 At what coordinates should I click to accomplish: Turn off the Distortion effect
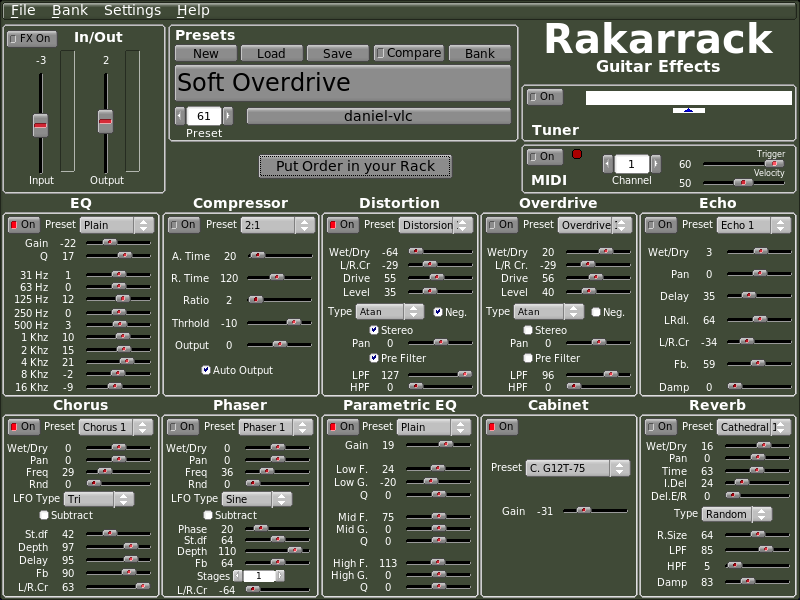342,225
